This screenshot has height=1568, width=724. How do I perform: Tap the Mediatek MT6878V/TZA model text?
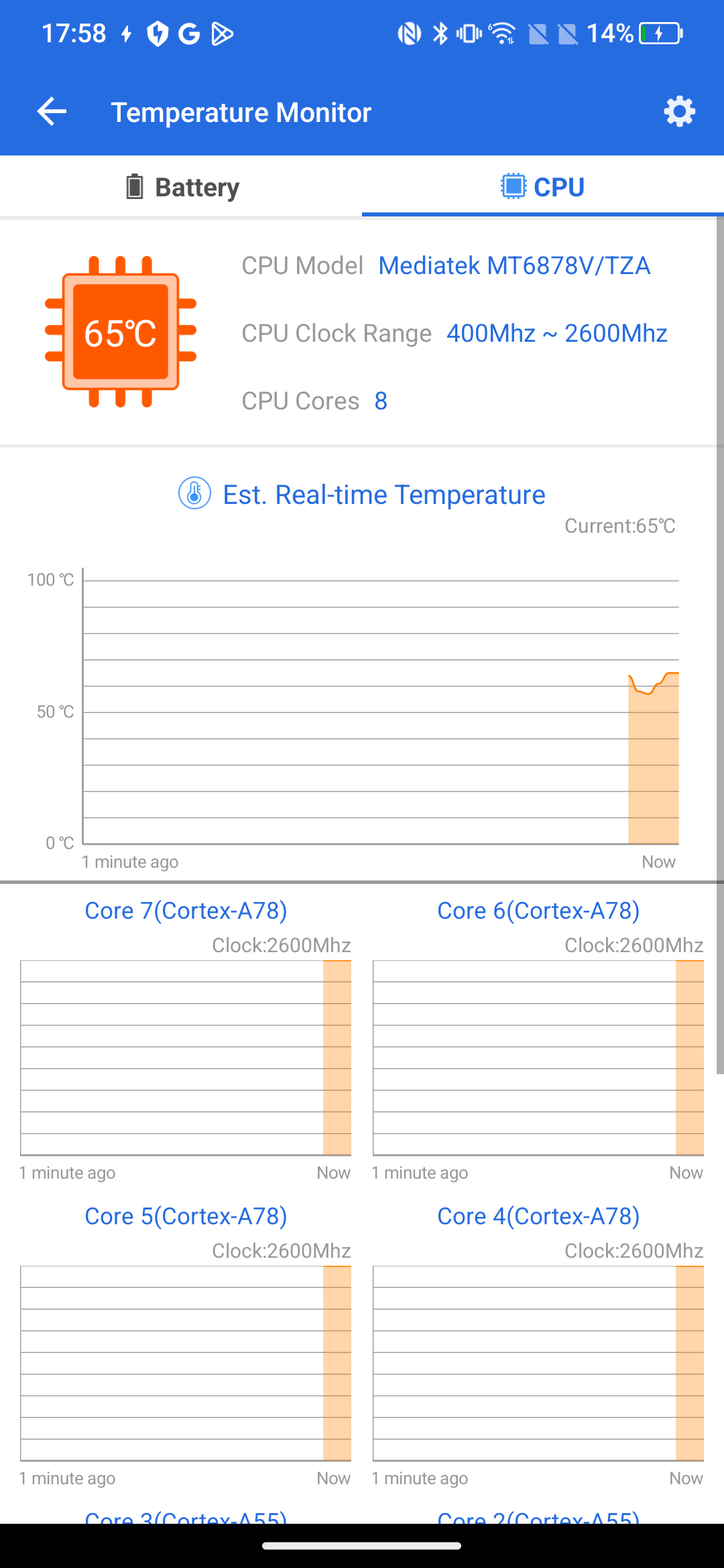pyautogui.click(x=514, y=266)
